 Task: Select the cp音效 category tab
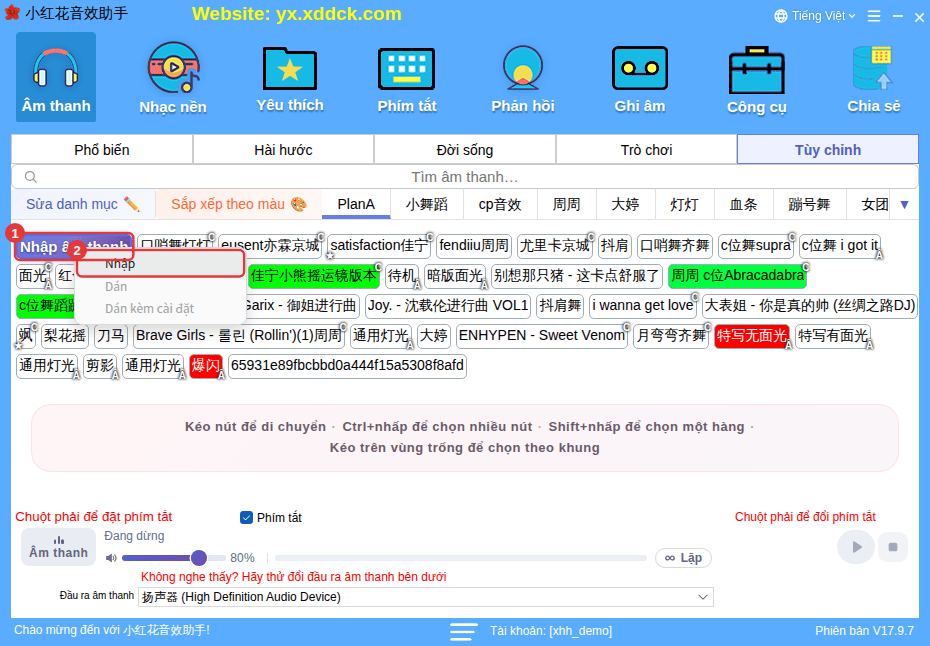click(500, 205)
